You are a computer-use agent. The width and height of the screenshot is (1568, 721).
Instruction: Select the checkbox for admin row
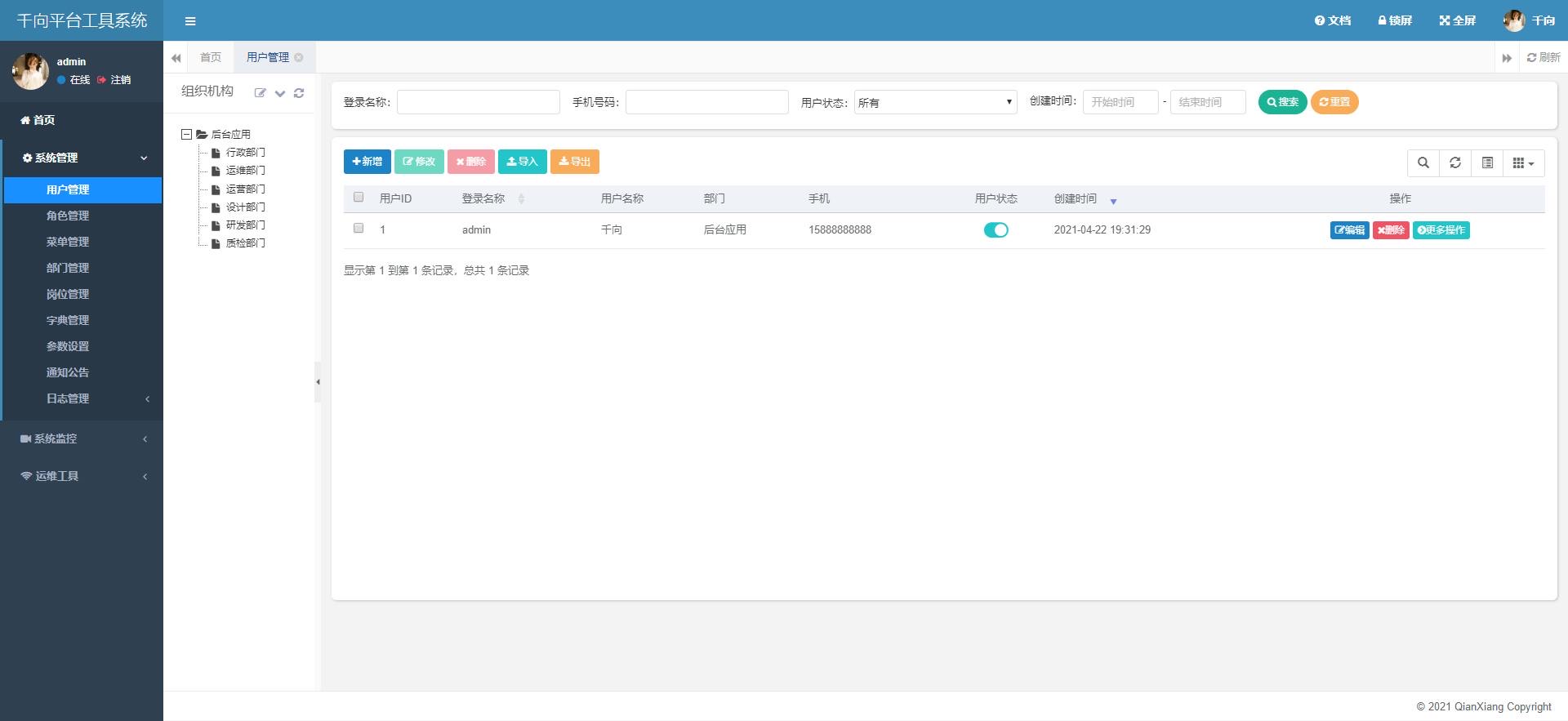359,229
